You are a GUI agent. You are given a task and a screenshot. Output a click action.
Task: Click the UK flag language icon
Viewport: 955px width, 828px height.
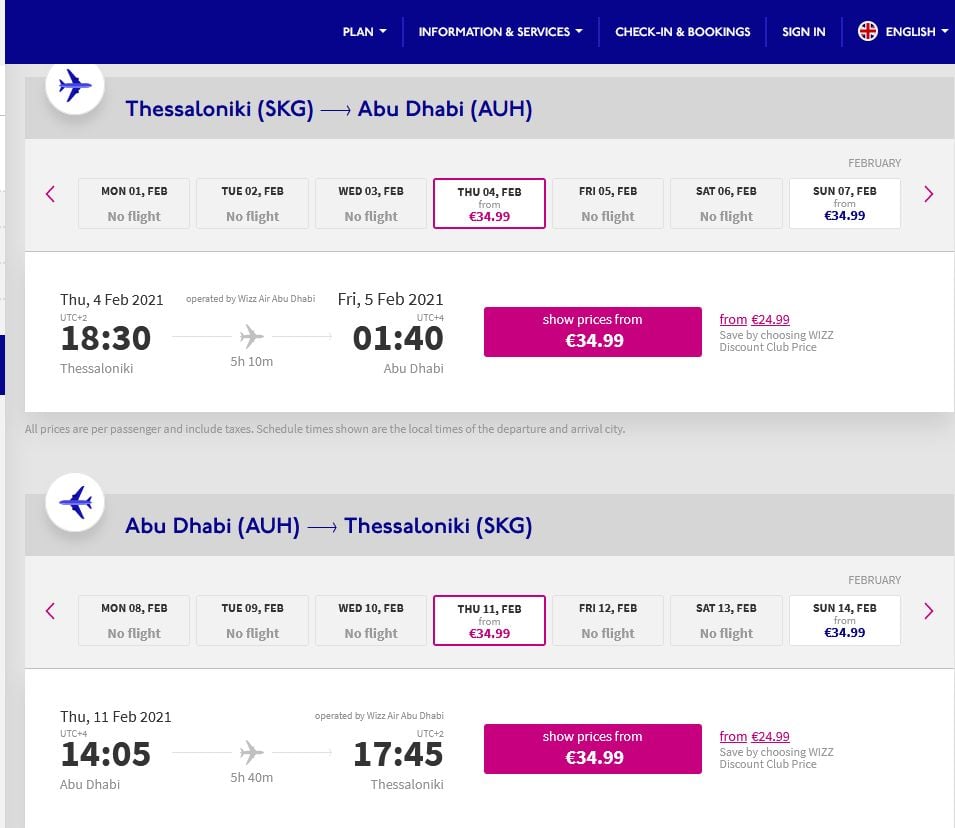[x=868, y=32]
